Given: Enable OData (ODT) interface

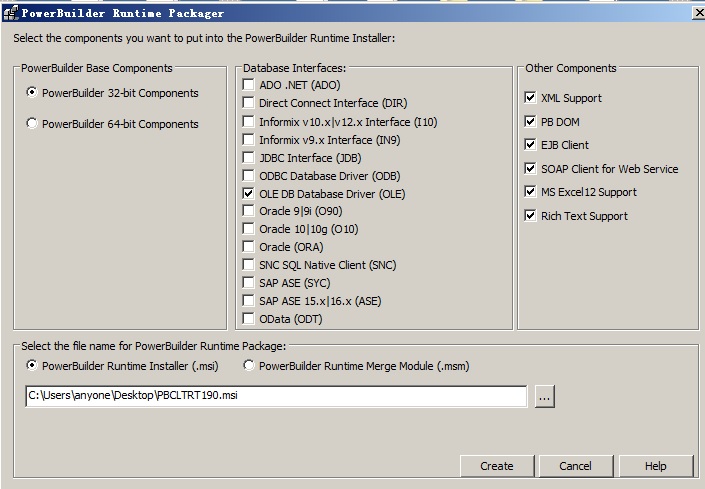Looking at the screenshot, I should (248, 318).
